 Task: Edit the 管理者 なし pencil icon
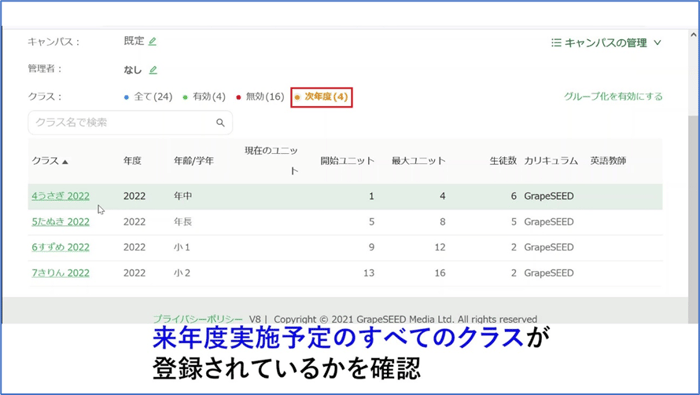click(x=153, y=70)
